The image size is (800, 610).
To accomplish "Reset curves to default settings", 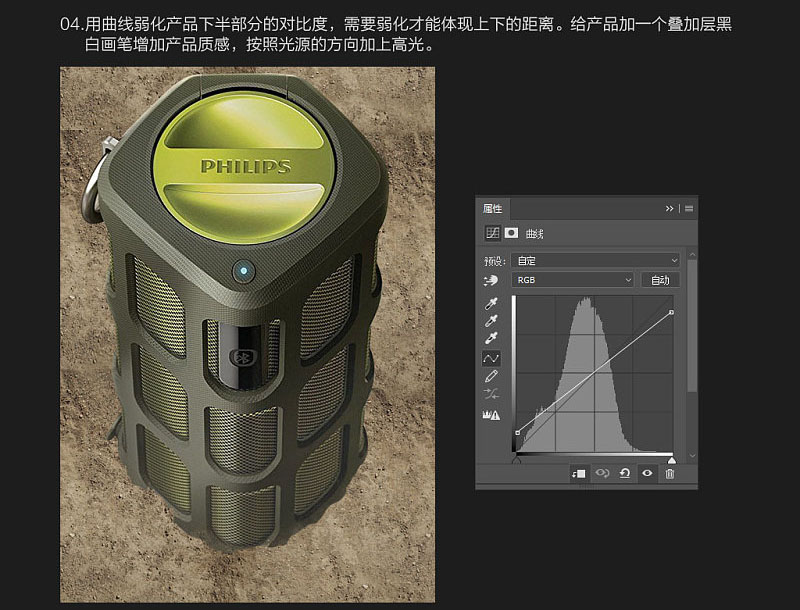I will coord(625,473).
